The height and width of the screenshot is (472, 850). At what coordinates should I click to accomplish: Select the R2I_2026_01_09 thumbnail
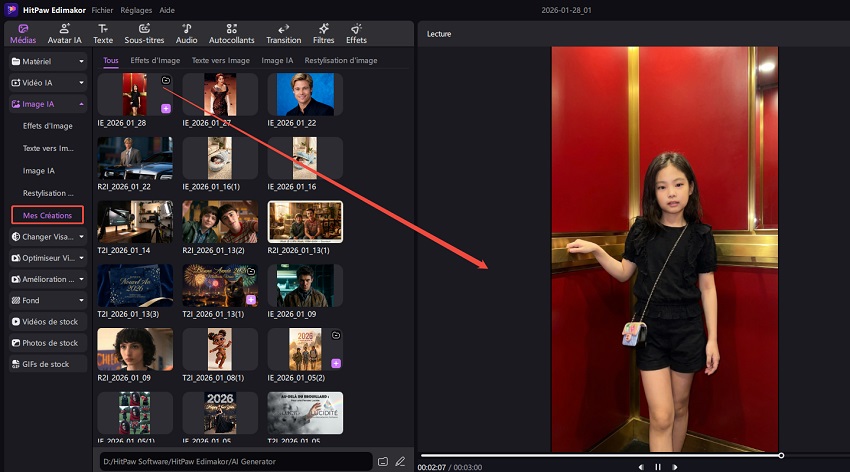135,349
